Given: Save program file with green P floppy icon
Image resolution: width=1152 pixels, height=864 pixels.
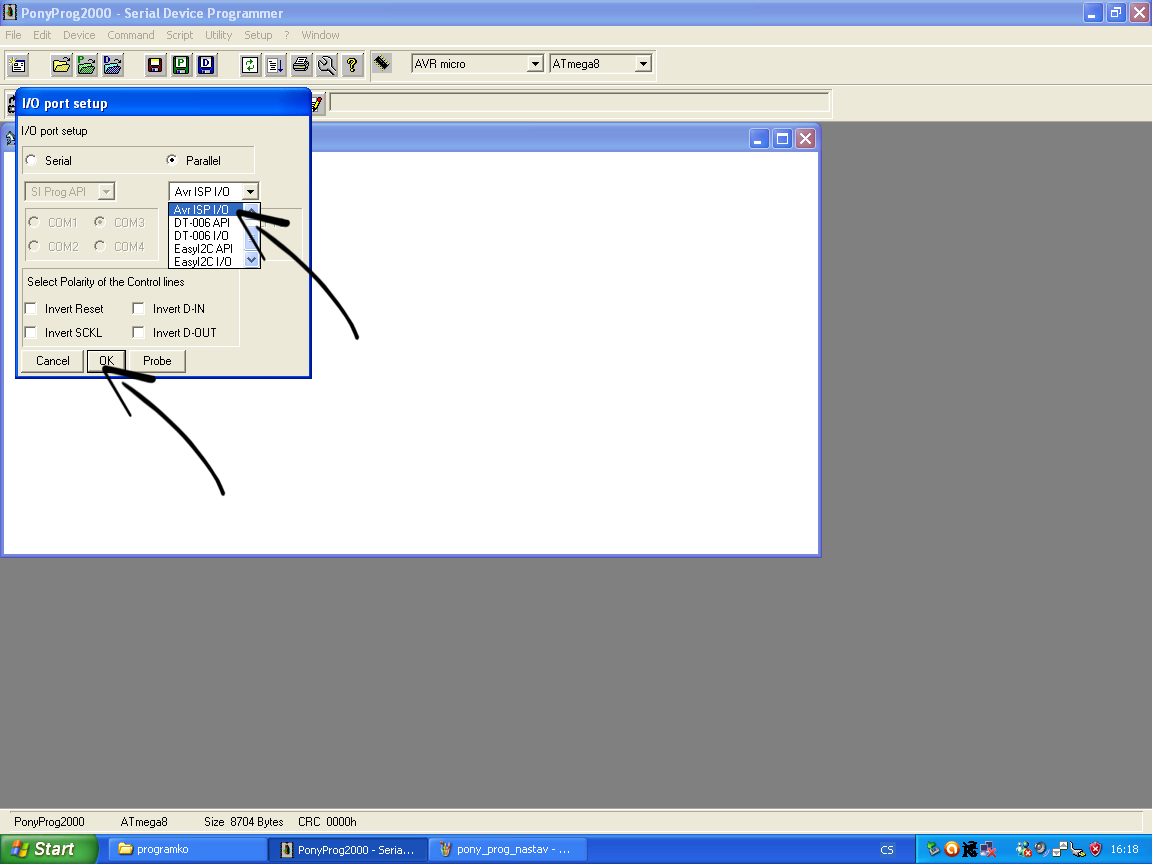Looking at the screenshot, I should pyautogui.click(x=181, y=65).
